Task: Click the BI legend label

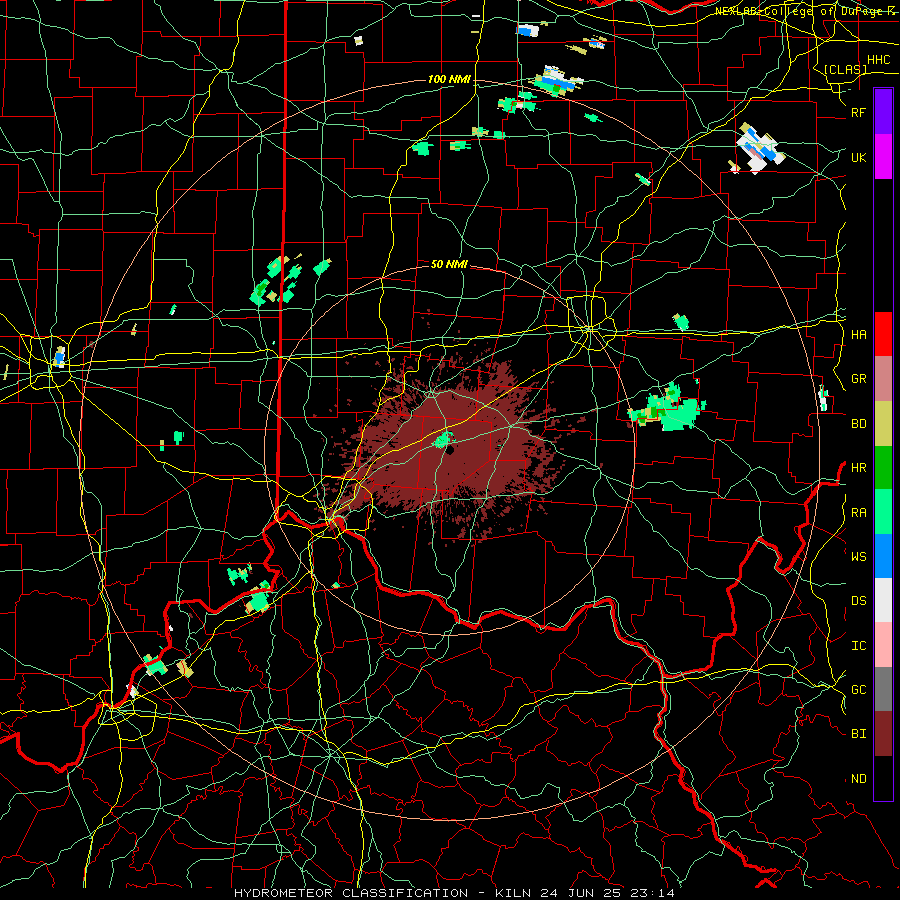Action: coord(858,734)
